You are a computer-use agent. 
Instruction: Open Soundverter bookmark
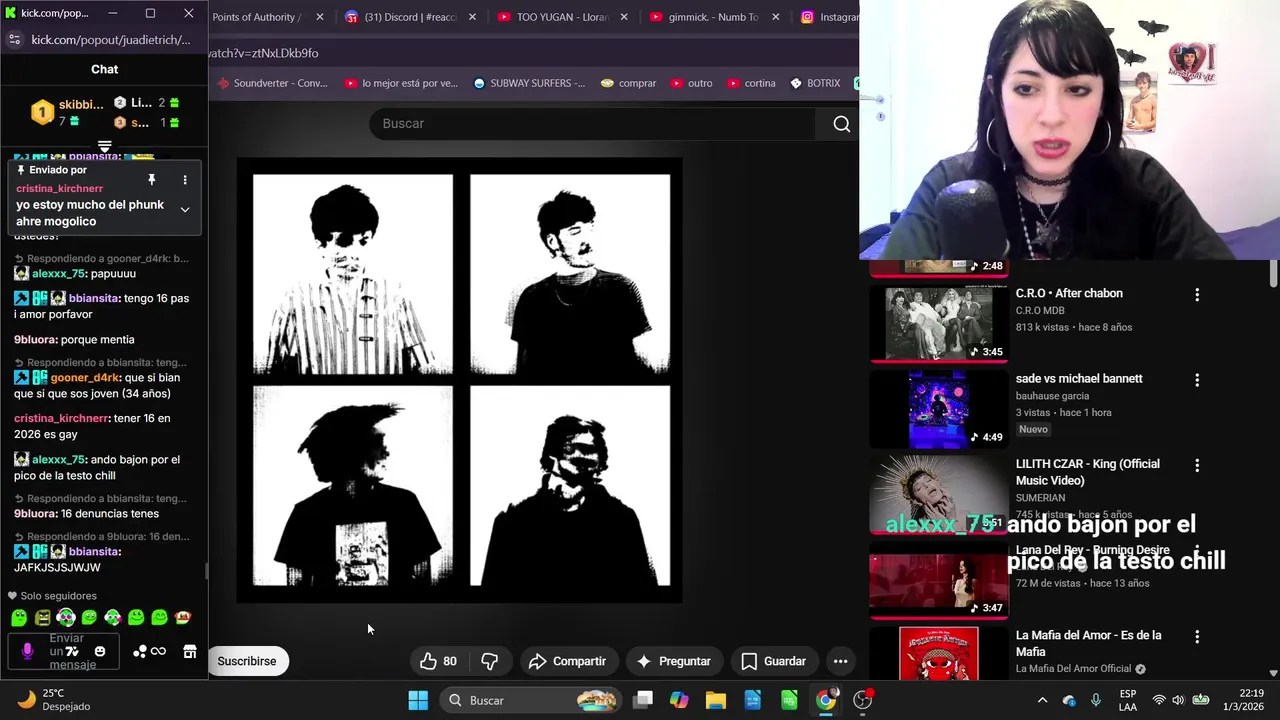point(271,83)
